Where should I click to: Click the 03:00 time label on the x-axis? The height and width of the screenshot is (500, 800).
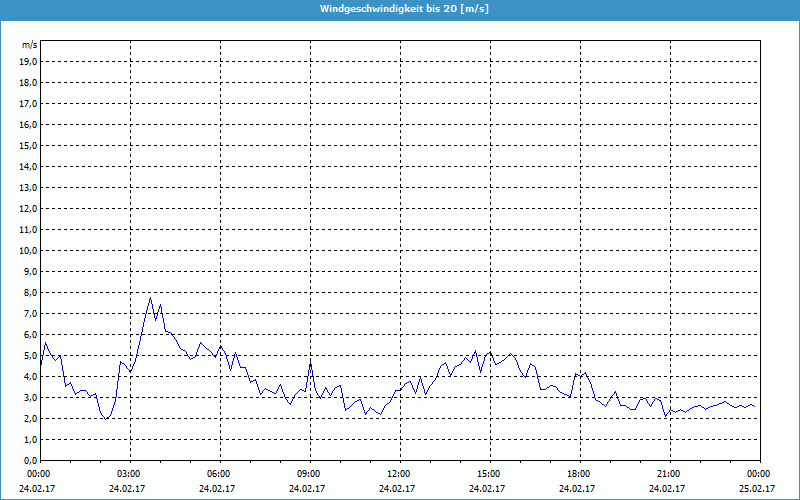click(128, 473)
